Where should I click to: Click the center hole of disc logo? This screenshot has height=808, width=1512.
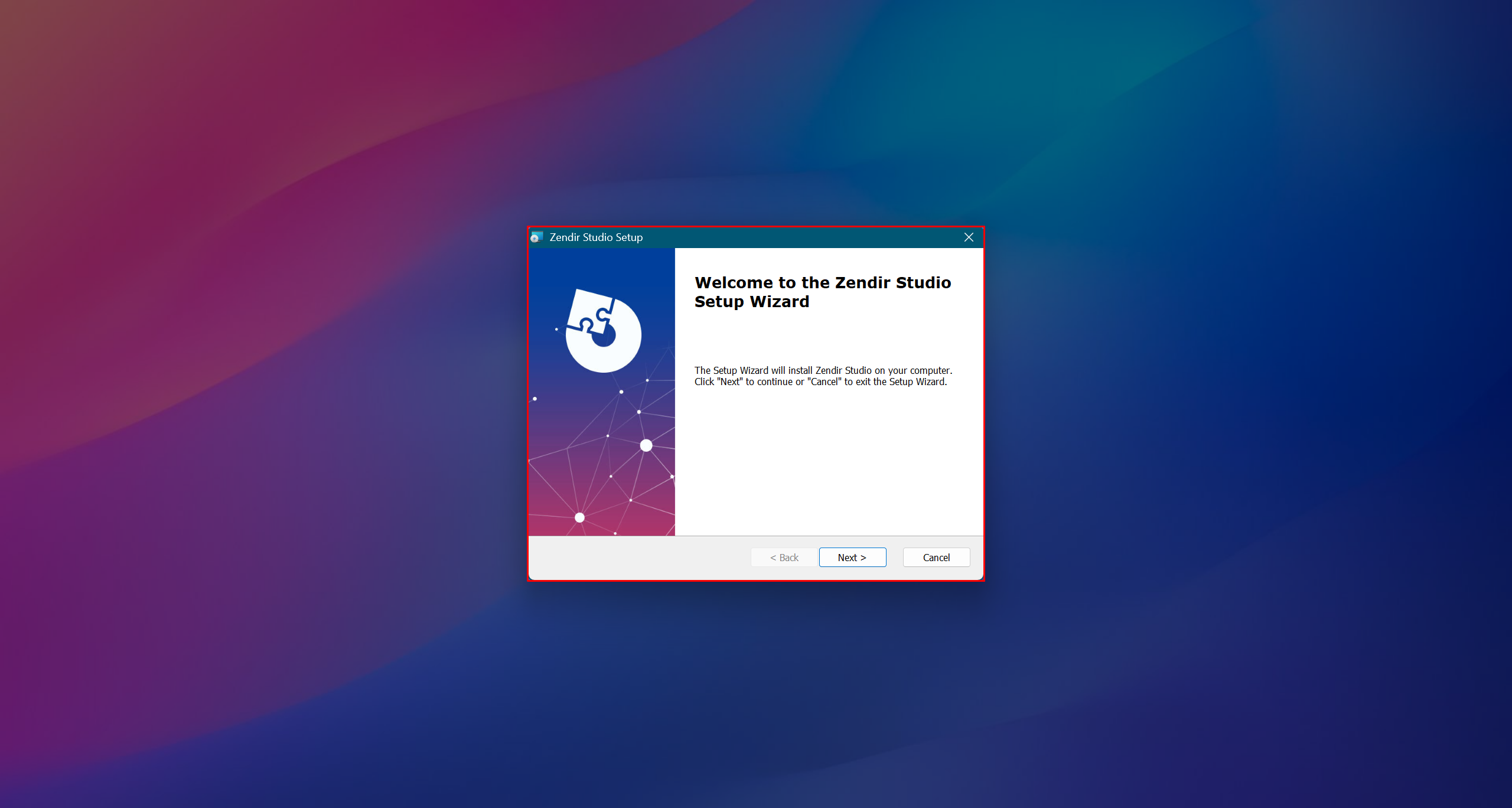click(x=604, y=337)
